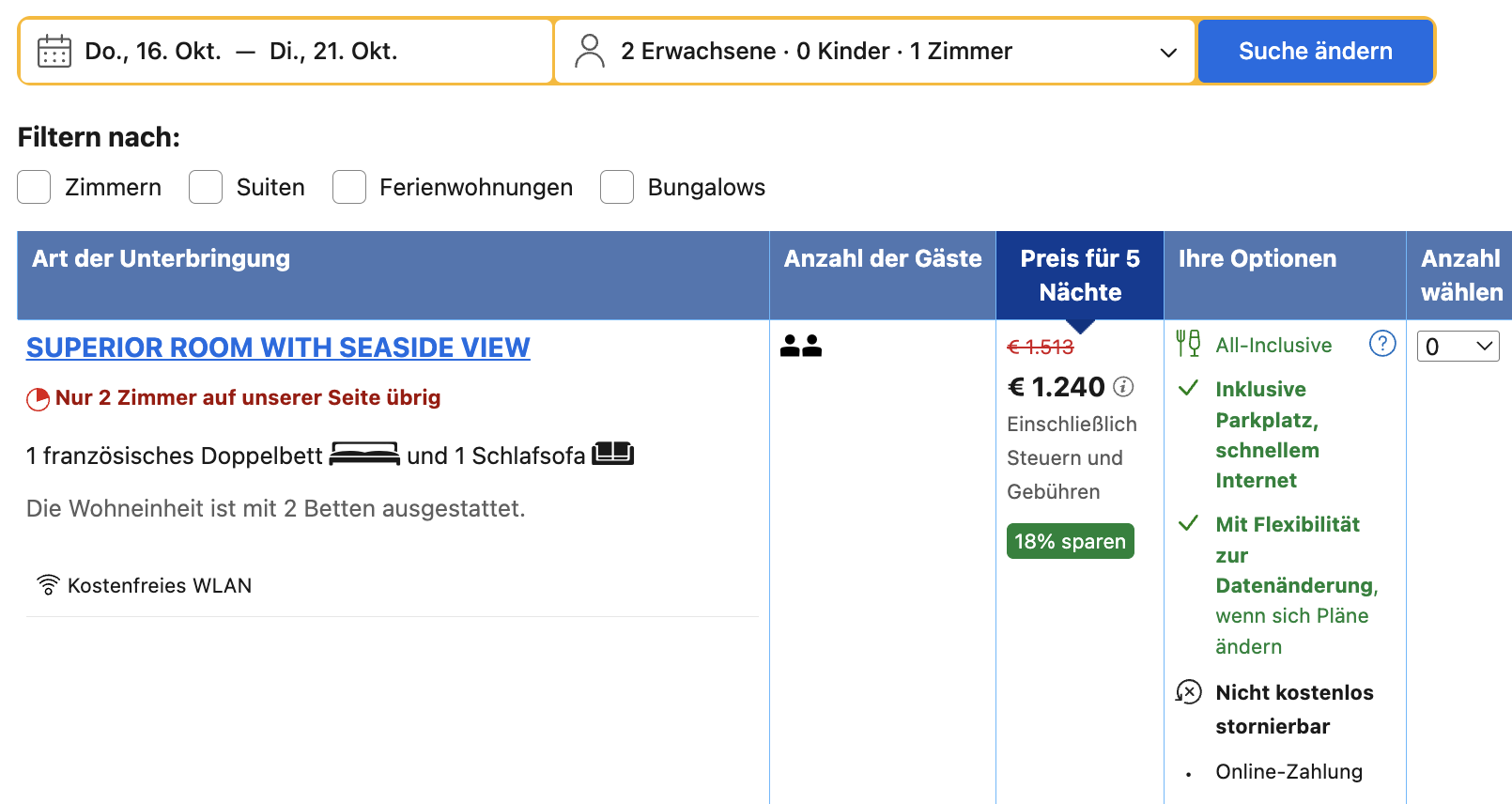Click the All-Inclusive fork and glass icon
Screen dimensions: 1512x804
[x=1188, y=344]
